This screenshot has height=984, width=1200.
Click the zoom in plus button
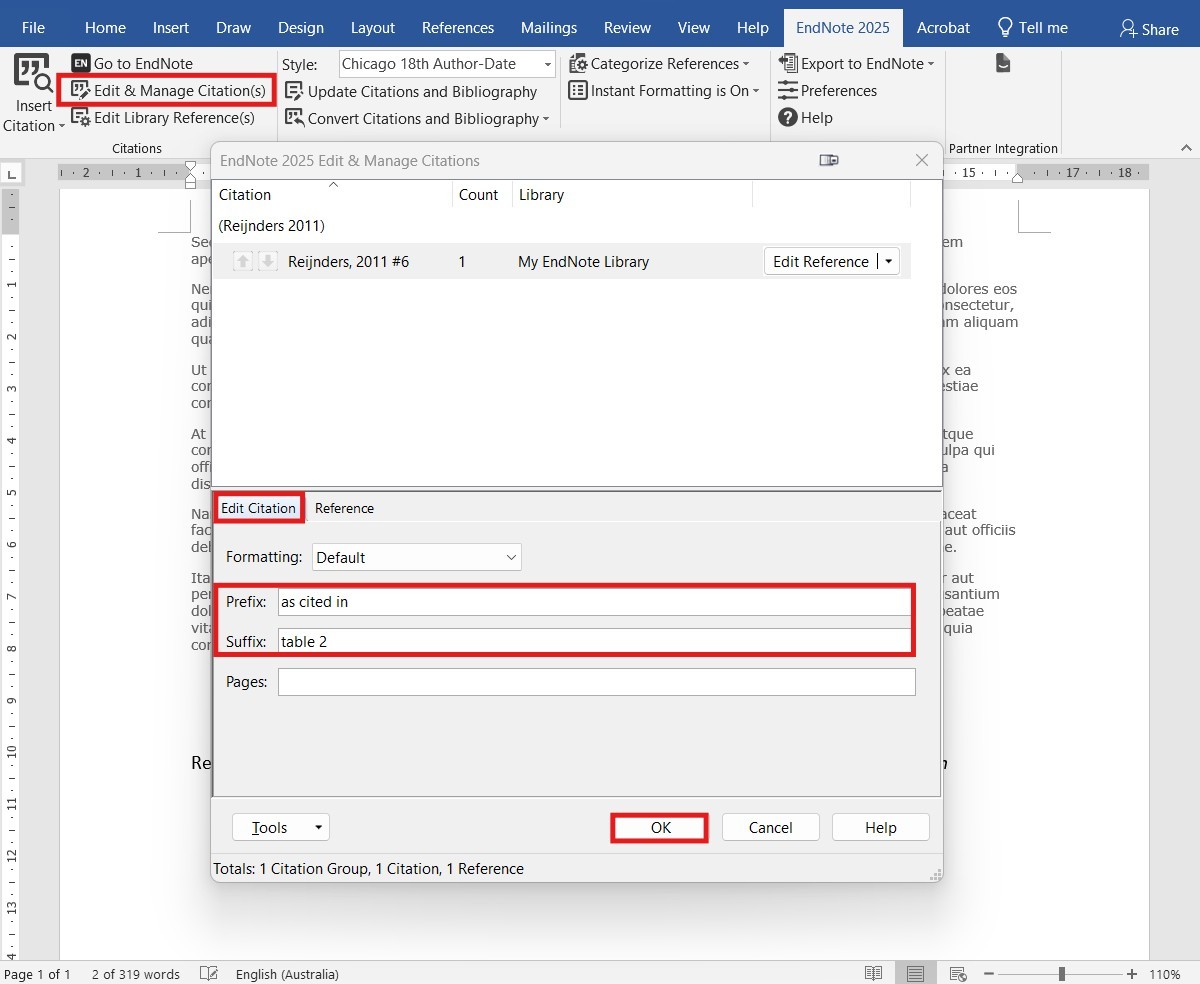coord(1132,974)
